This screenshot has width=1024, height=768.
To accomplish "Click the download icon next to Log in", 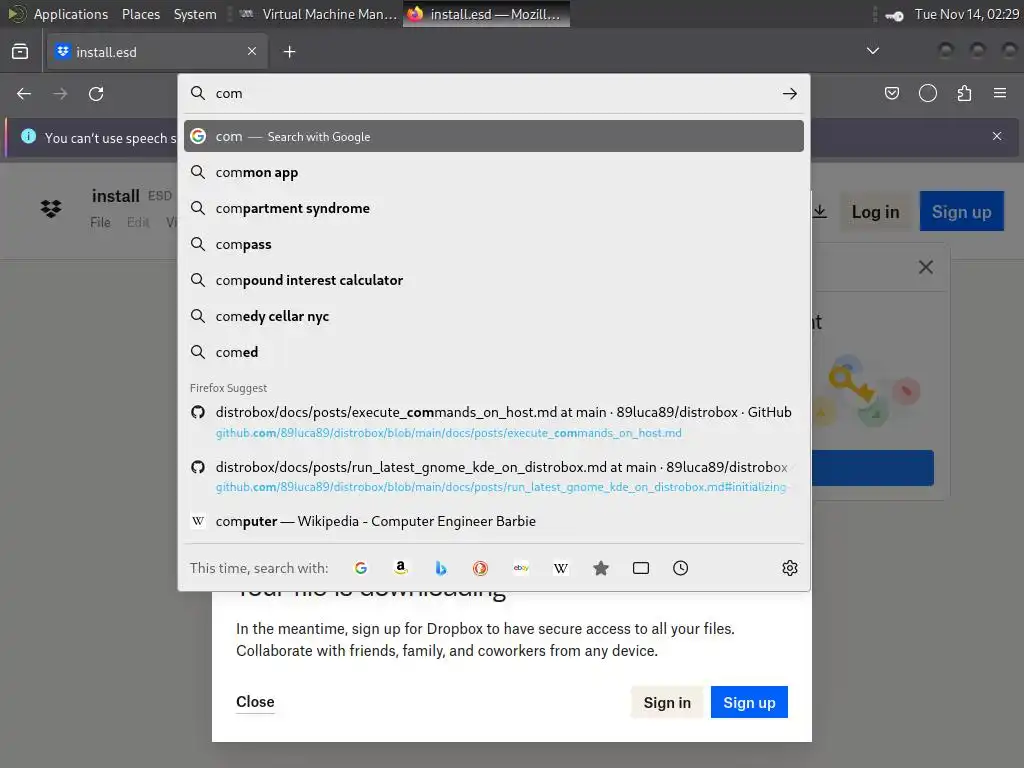I will pos(820,212).
